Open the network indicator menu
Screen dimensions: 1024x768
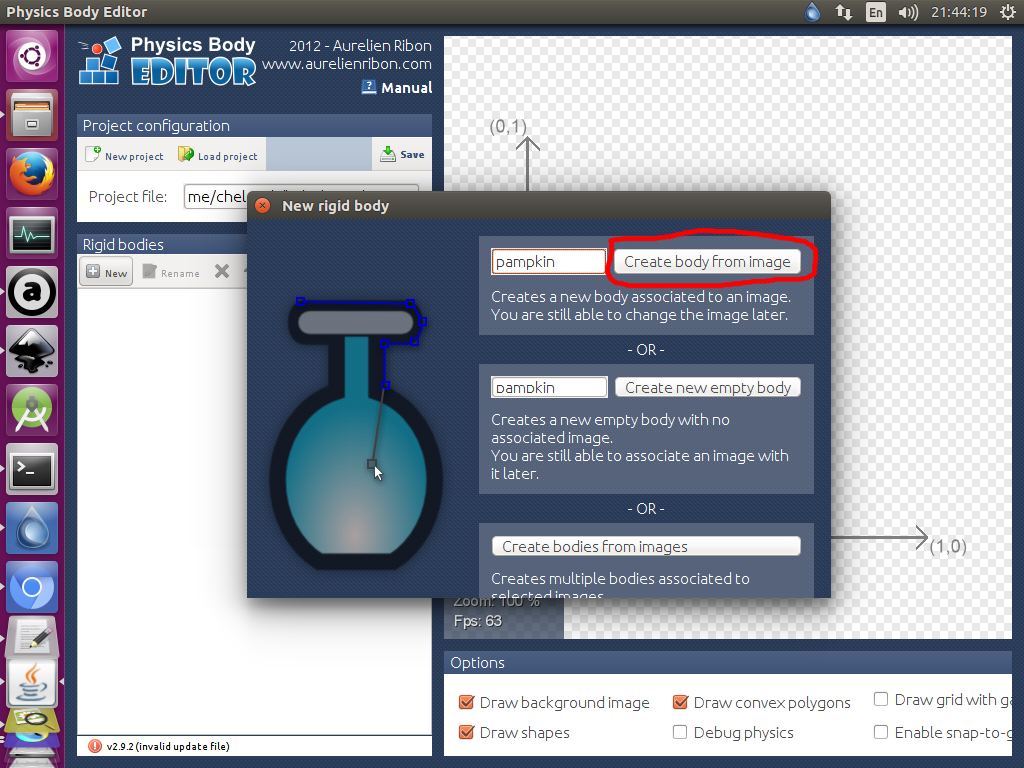[844, 12]
